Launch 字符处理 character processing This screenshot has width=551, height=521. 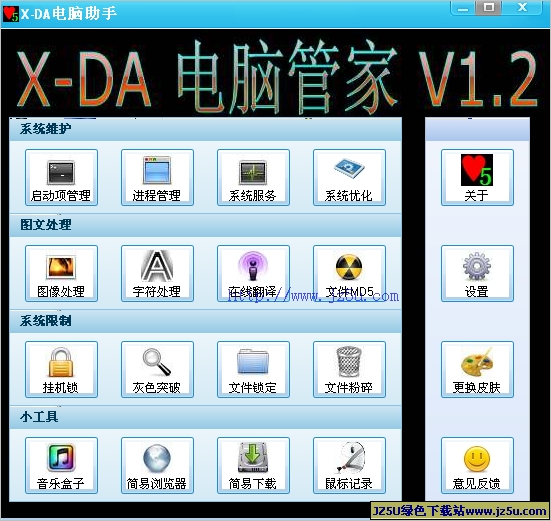(157, 273)
